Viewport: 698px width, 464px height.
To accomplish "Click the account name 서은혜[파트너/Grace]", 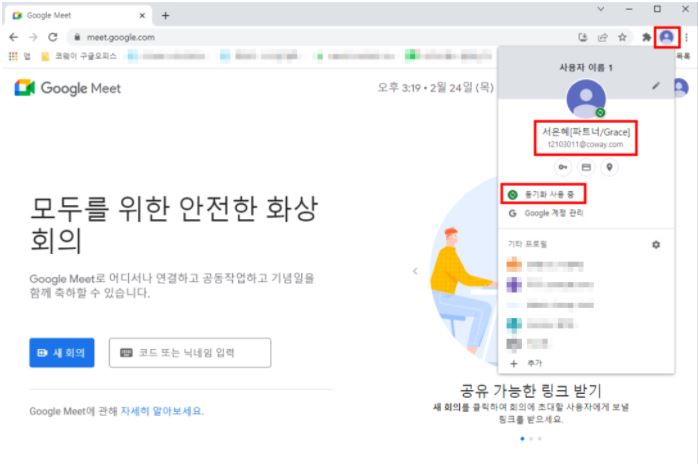I will click(x=586, y=132).
